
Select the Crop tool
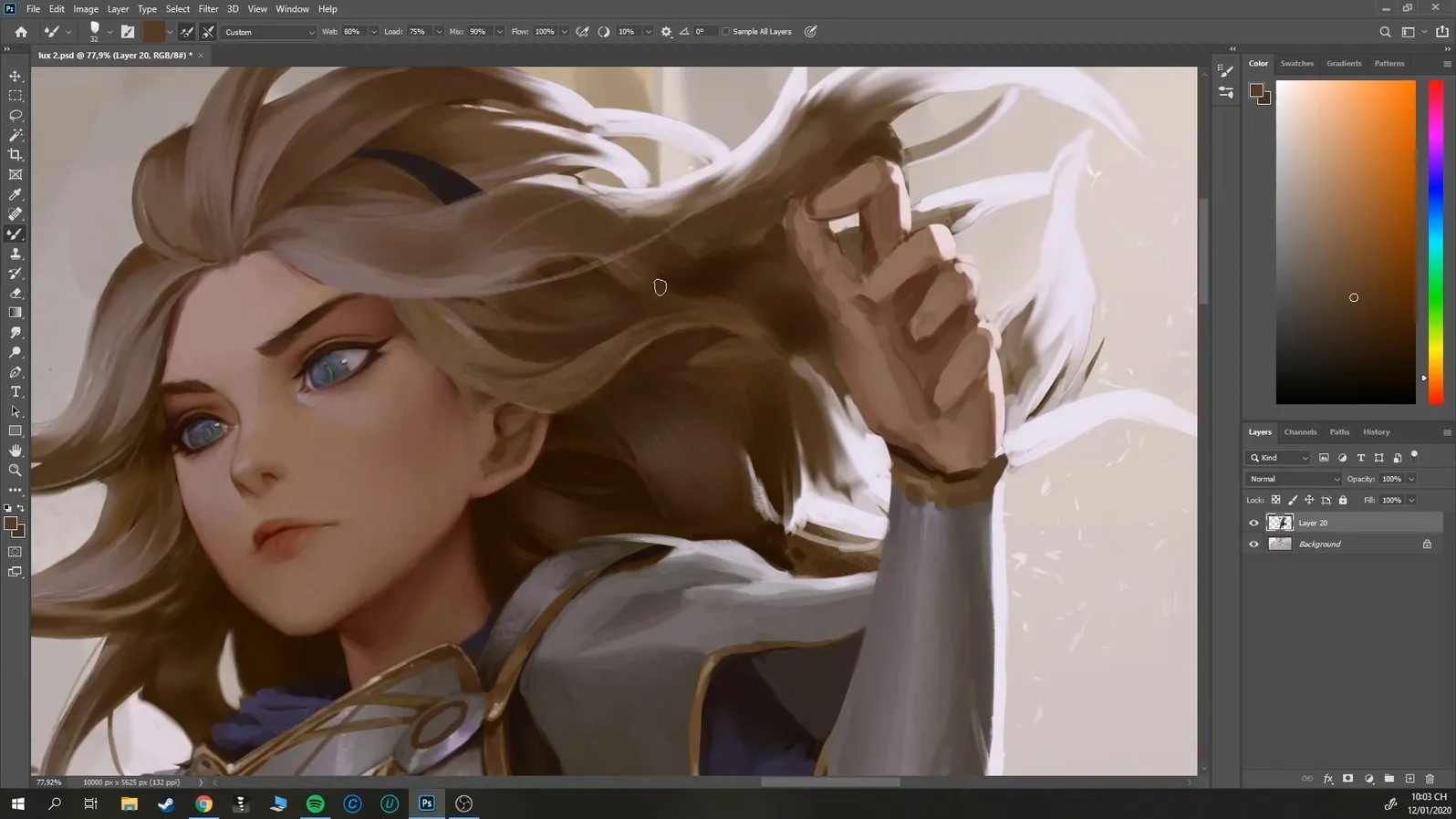tap(16, 155)
